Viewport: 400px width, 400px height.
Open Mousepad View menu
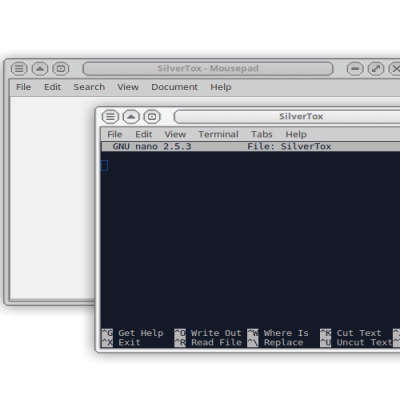coord(128,87)
